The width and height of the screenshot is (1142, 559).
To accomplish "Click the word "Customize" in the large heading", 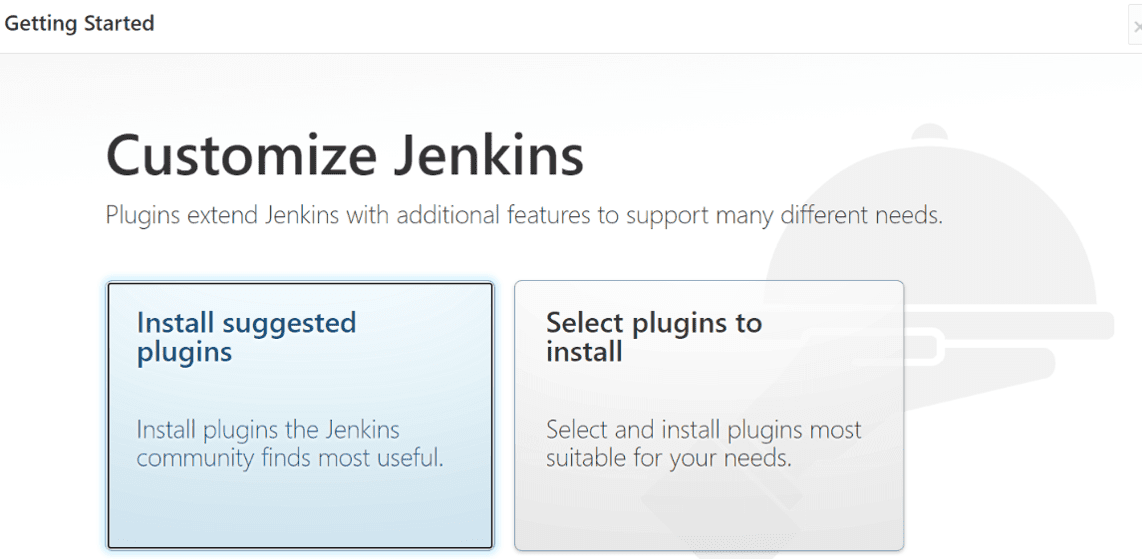I will coord(242,156).
